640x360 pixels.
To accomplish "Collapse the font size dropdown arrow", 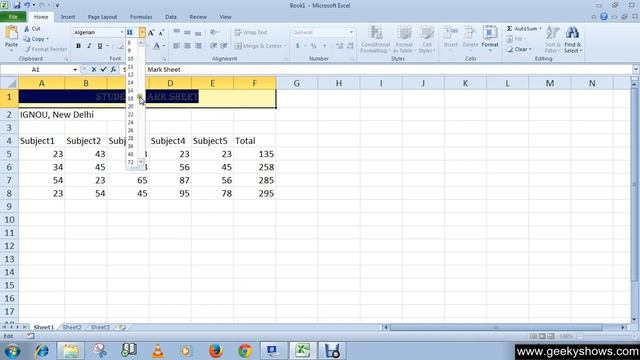I will (x=142, y=32).
